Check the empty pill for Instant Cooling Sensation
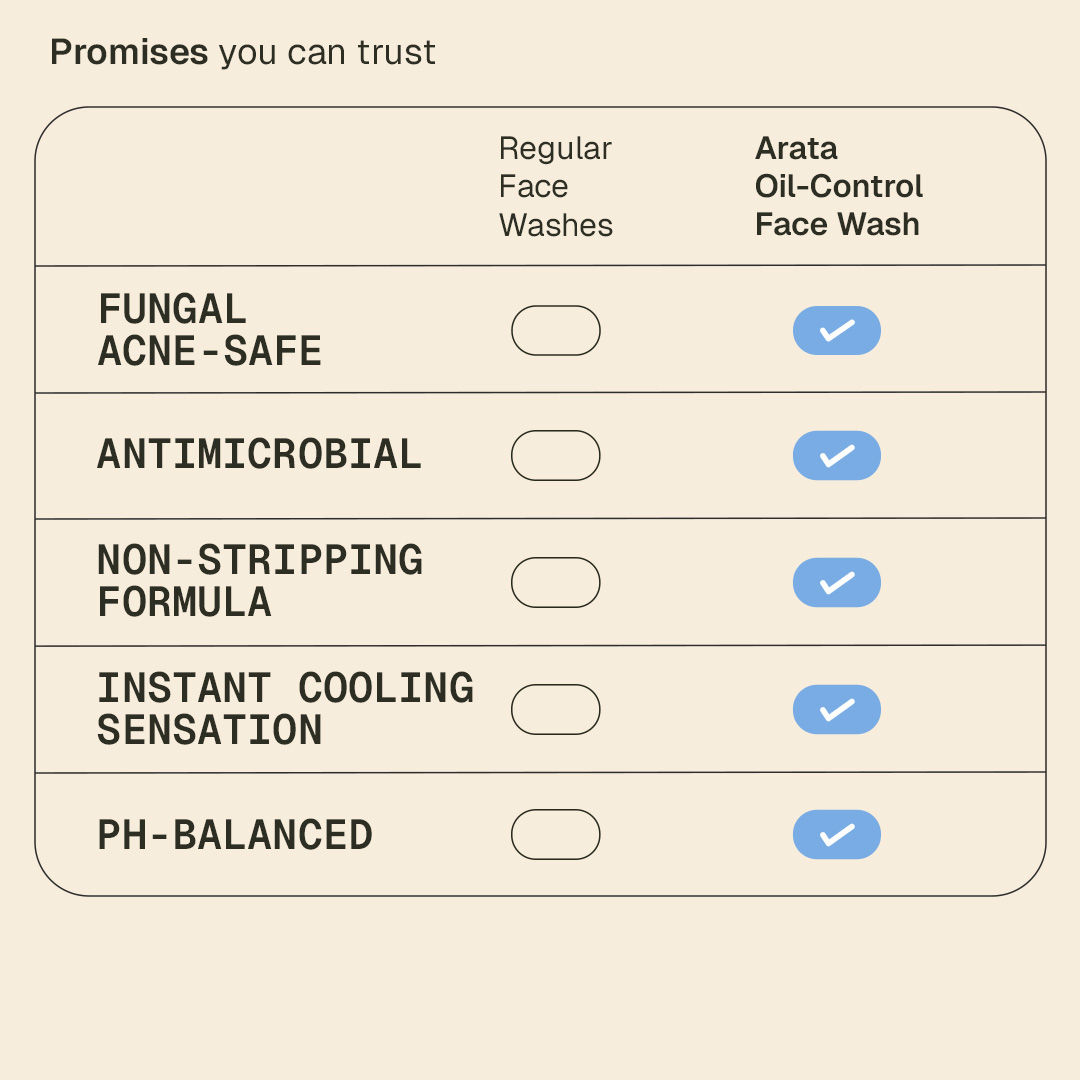The height and width of the screenshot is (1080, 1080). click(x=555, y=709)
